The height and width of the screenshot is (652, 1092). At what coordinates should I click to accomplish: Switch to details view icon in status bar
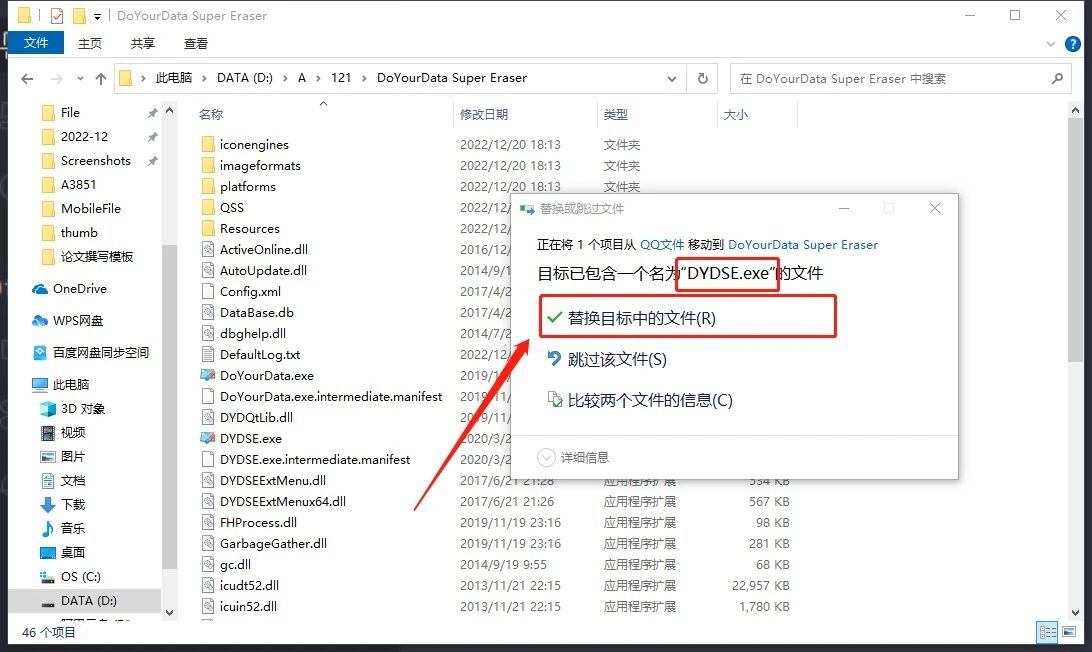[1047, 632]
